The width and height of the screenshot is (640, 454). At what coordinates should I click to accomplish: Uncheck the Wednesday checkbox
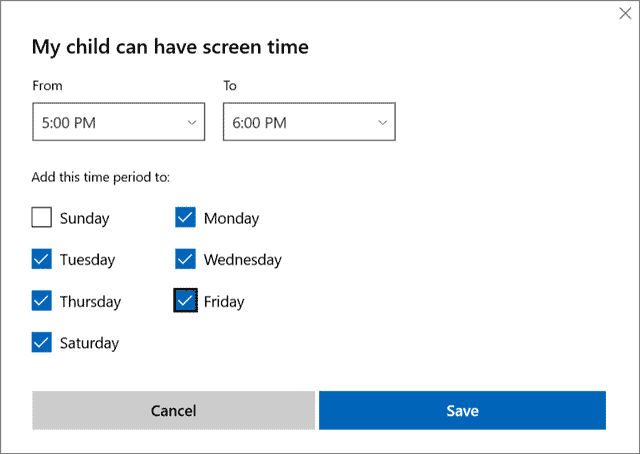click(185, 259)
